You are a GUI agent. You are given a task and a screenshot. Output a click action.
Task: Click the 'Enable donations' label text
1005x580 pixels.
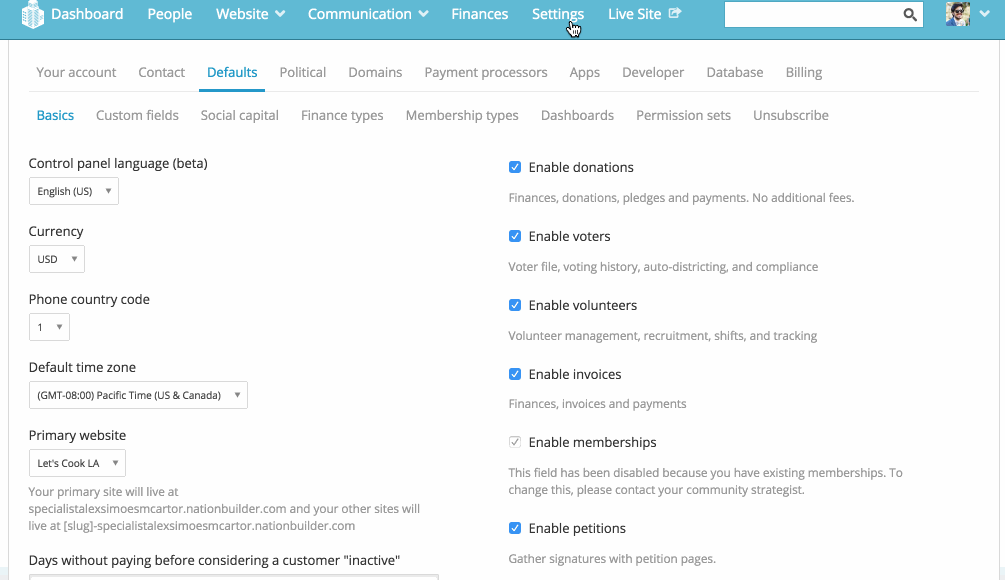[581, 167]
